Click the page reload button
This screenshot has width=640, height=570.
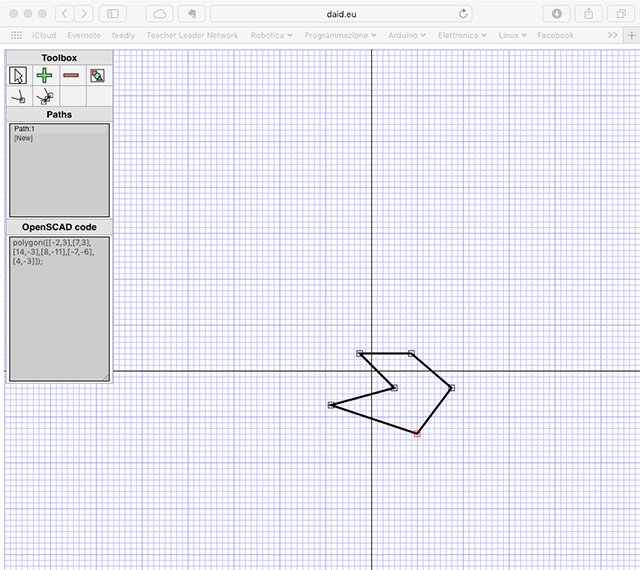[463, 14]
